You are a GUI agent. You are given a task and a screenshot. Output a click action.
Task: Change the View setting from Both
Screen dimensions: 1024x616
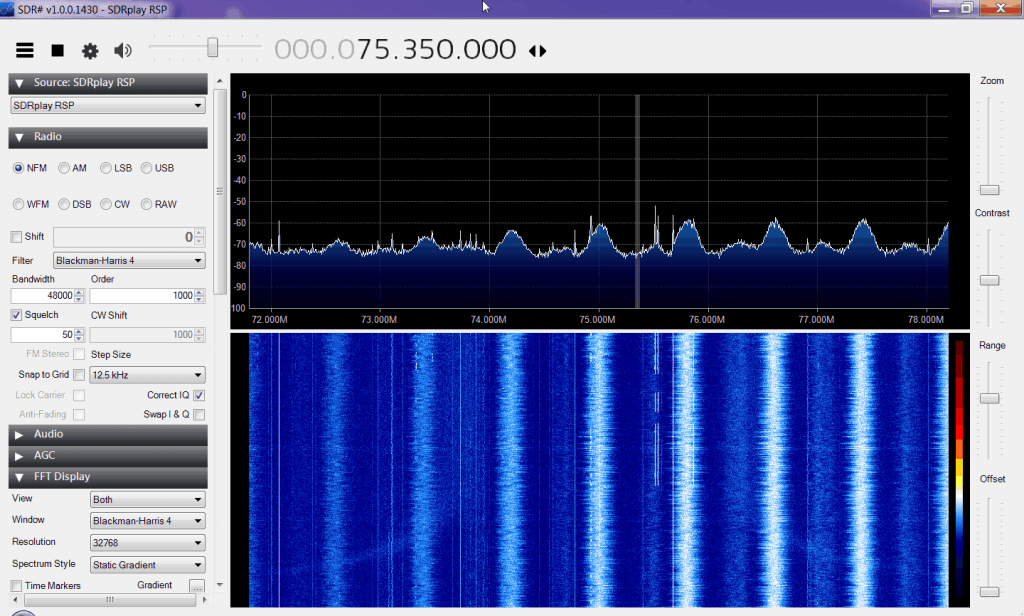pyautogui.click(x=146, y=499)
